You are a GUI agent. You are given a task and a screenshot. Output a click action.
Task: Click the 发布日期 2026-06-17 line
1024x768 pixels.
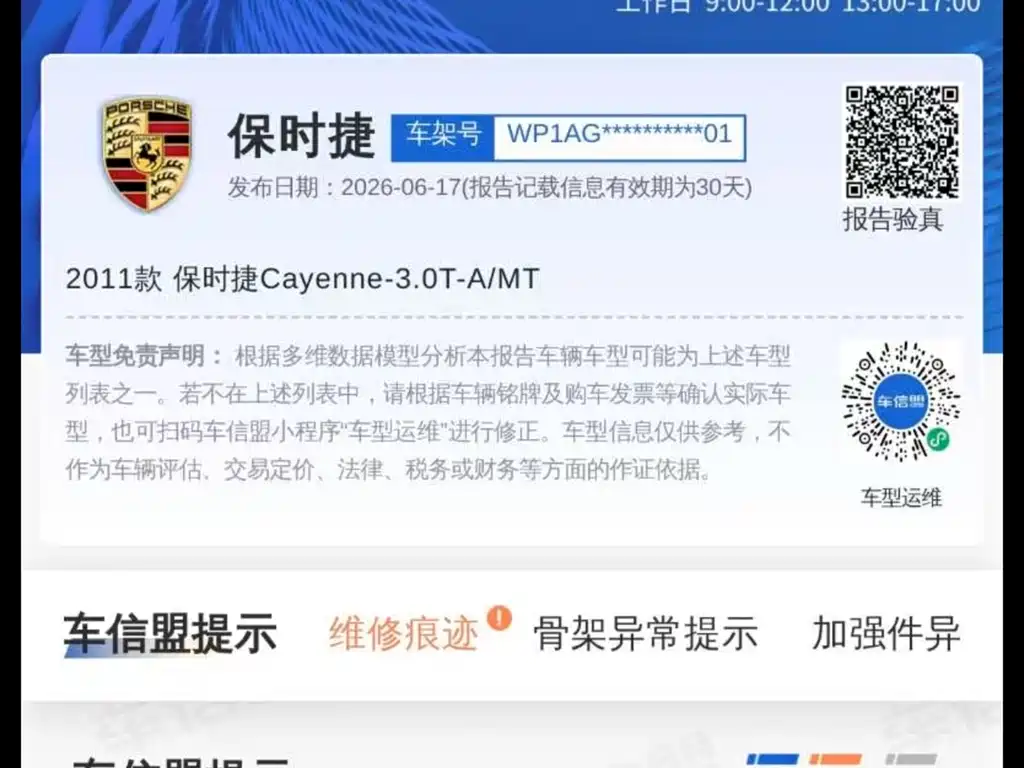pyautogui.click(x=490, y=188)
